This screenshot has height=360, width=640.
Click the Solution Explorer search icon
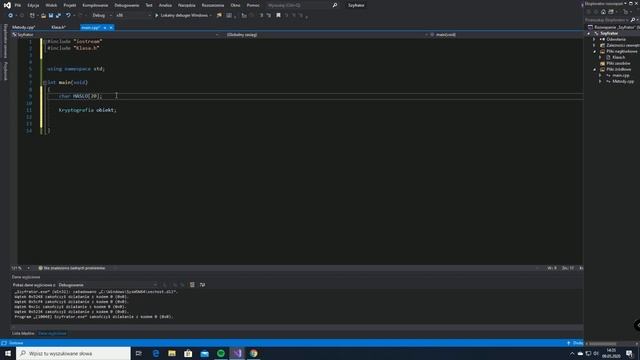[x=633, y=20]
